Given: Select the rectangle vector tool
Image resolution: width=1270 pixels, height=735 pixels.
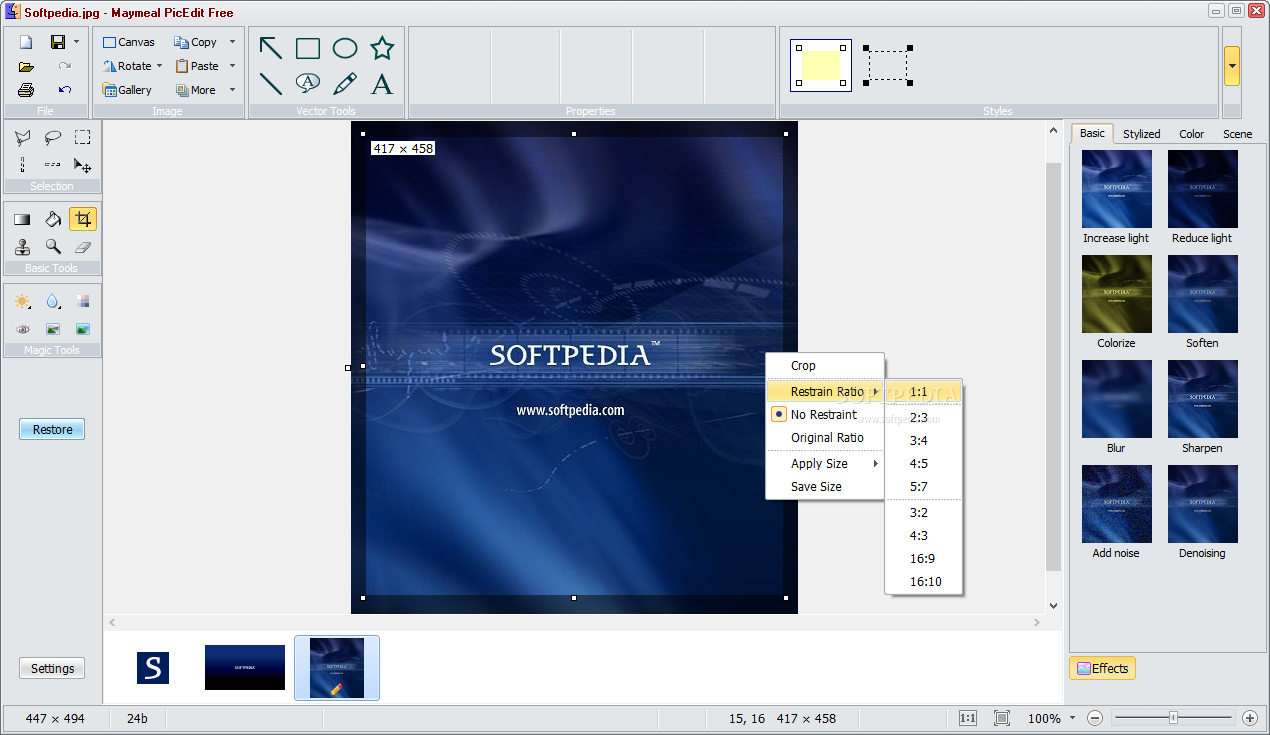Looking at the screenshot, I should tap(308, 48).
